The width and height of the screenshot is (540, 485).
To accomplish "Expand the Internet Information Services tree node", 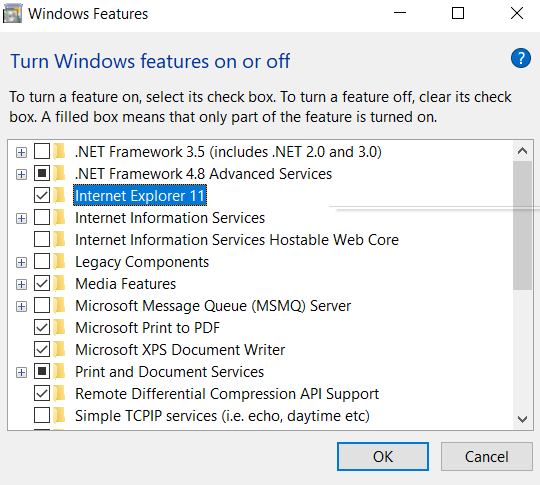I will pyautogui.click(x=21, y=218).
